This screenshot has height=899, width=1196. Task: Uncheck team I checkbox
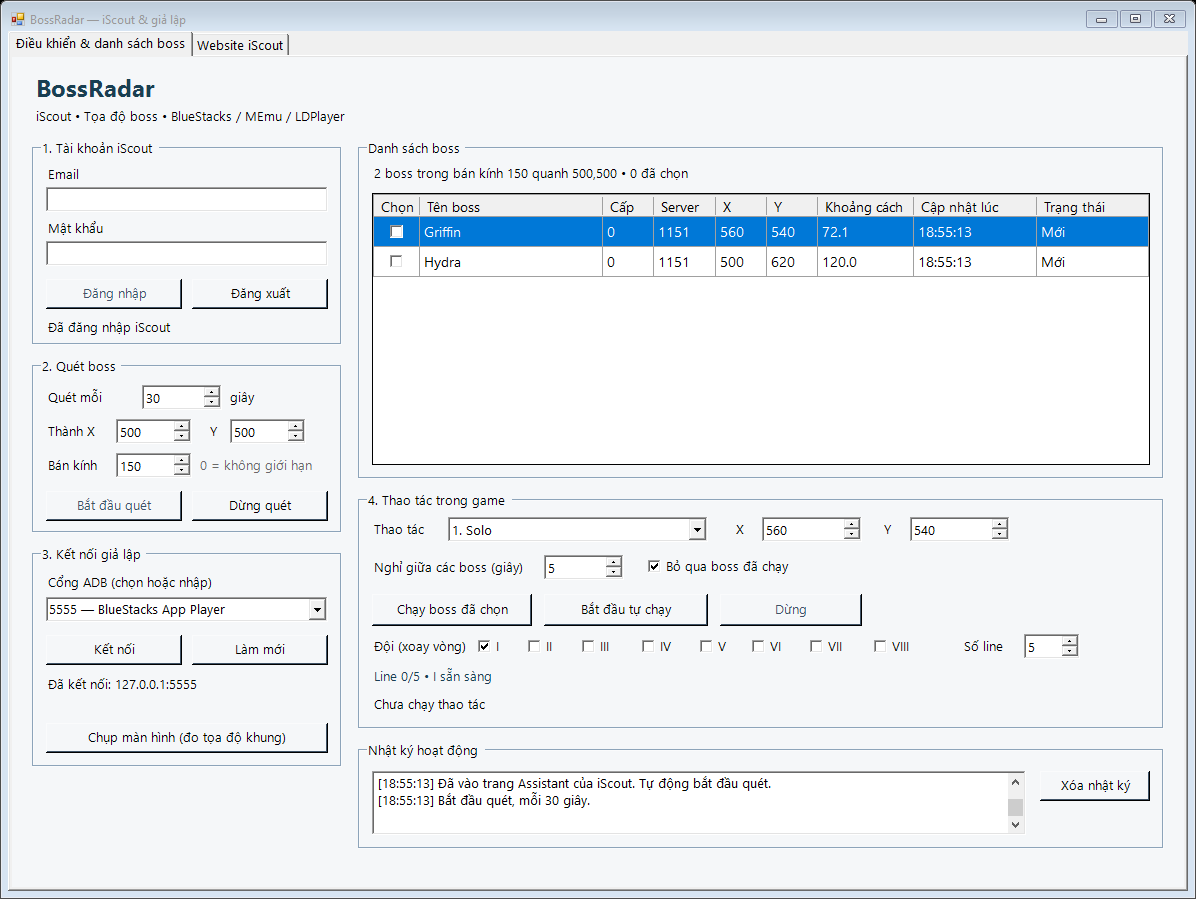click(x=484, y=646)
